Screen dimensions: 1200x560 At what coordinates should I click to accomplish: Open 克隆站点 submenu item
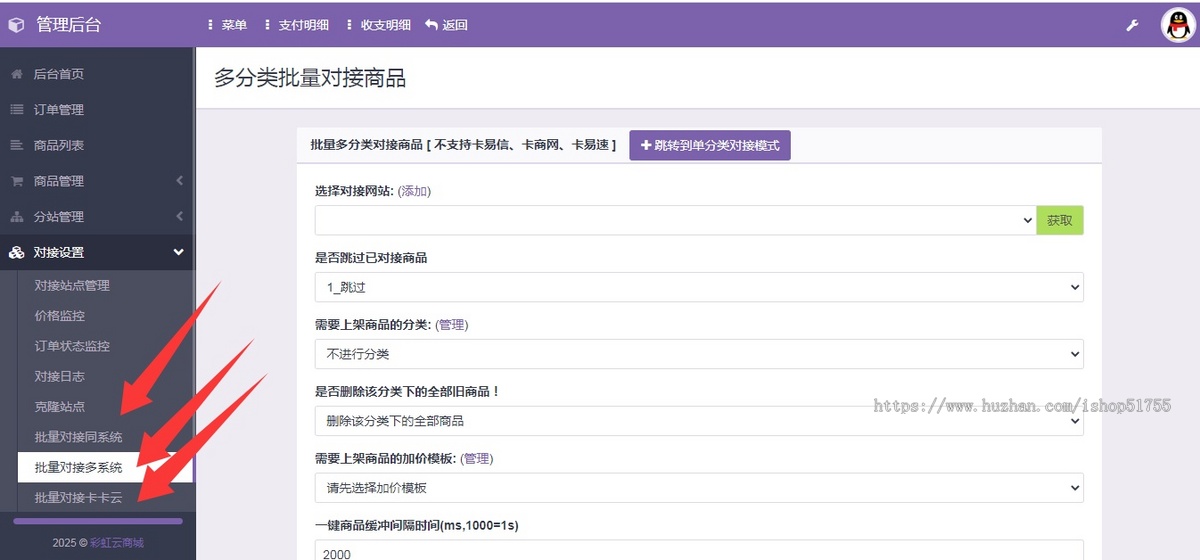point(59,407)
